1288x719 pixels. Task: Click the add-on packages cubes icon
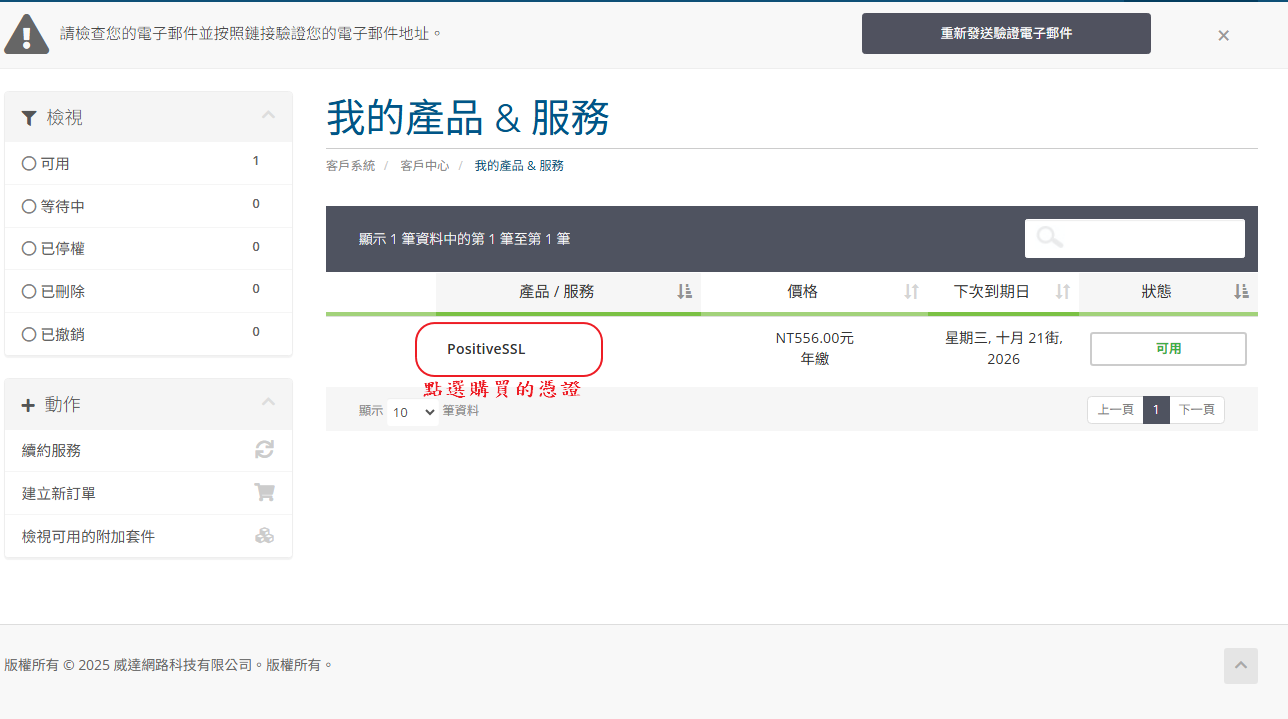(x=264, y=536)
